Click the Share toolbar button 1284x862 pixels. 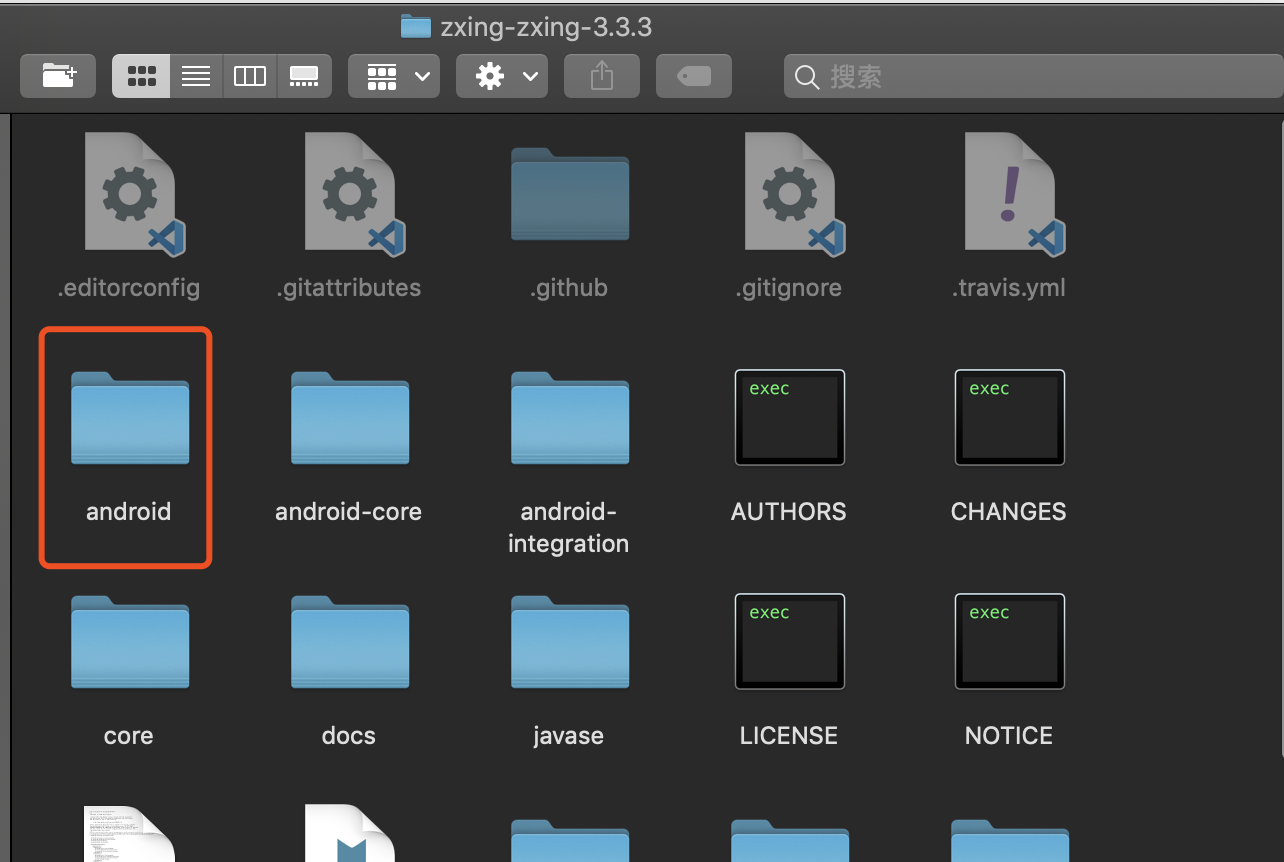[602, 76]
